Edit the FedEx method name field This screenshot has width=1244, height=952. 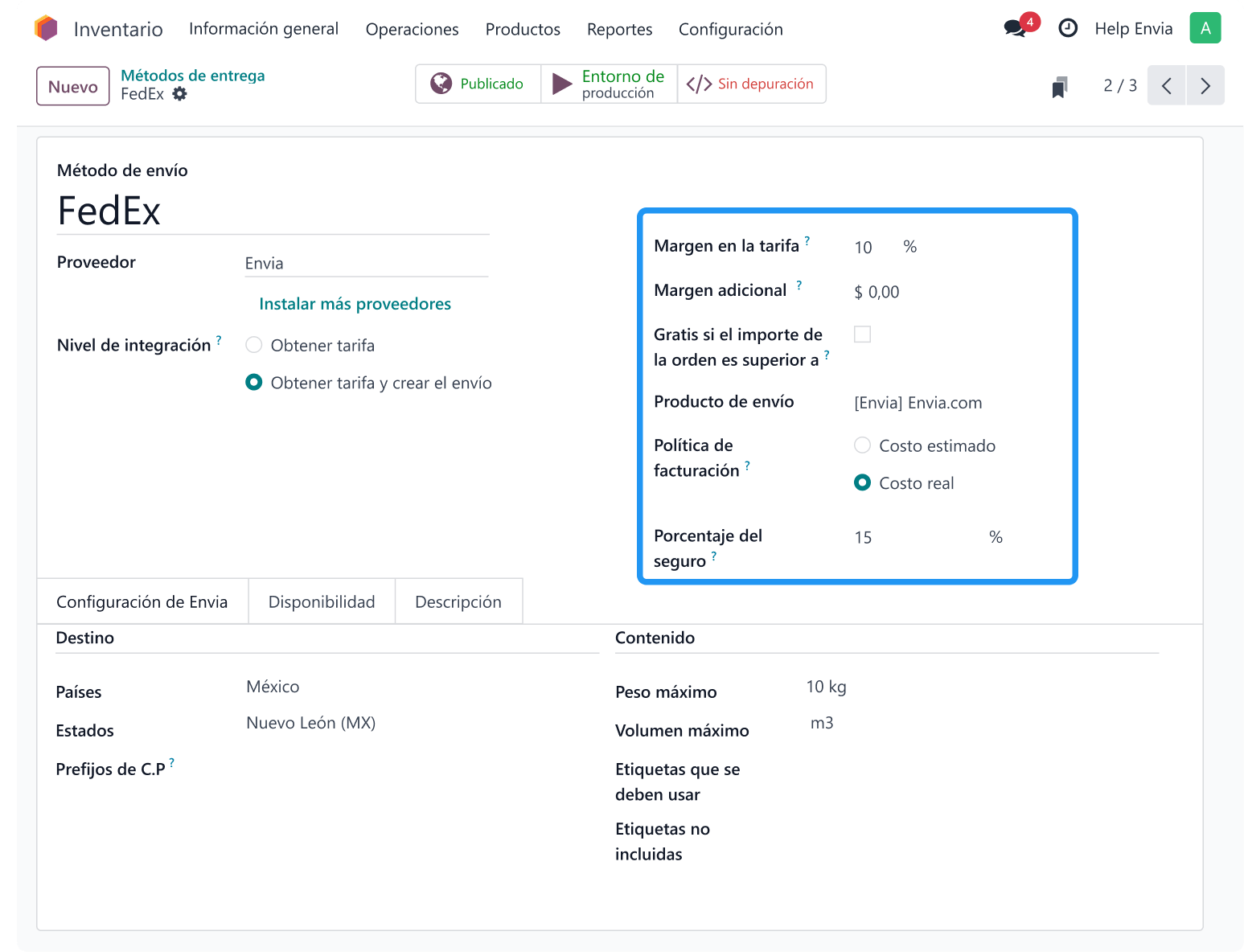pyautogui.click(x=273, y=211)
